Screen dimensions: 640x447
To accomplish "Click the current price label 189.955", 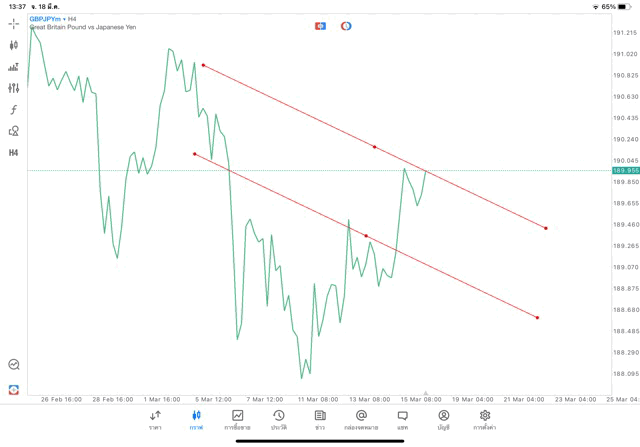I will pyautogui.click(x=626, y=170).
